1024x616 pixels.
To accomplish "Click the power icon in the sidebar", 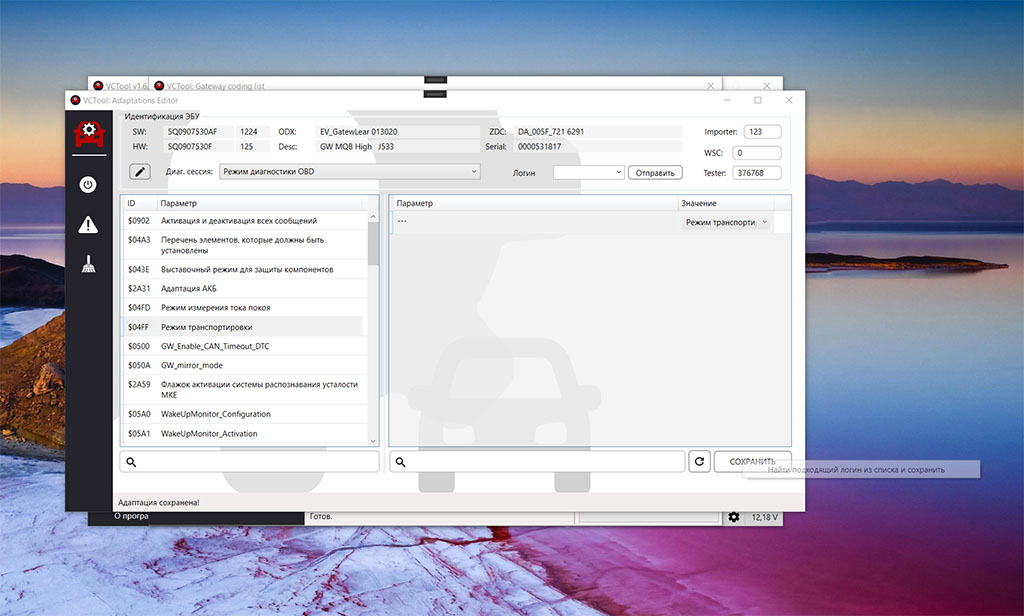I will click(x=88, y=185).
